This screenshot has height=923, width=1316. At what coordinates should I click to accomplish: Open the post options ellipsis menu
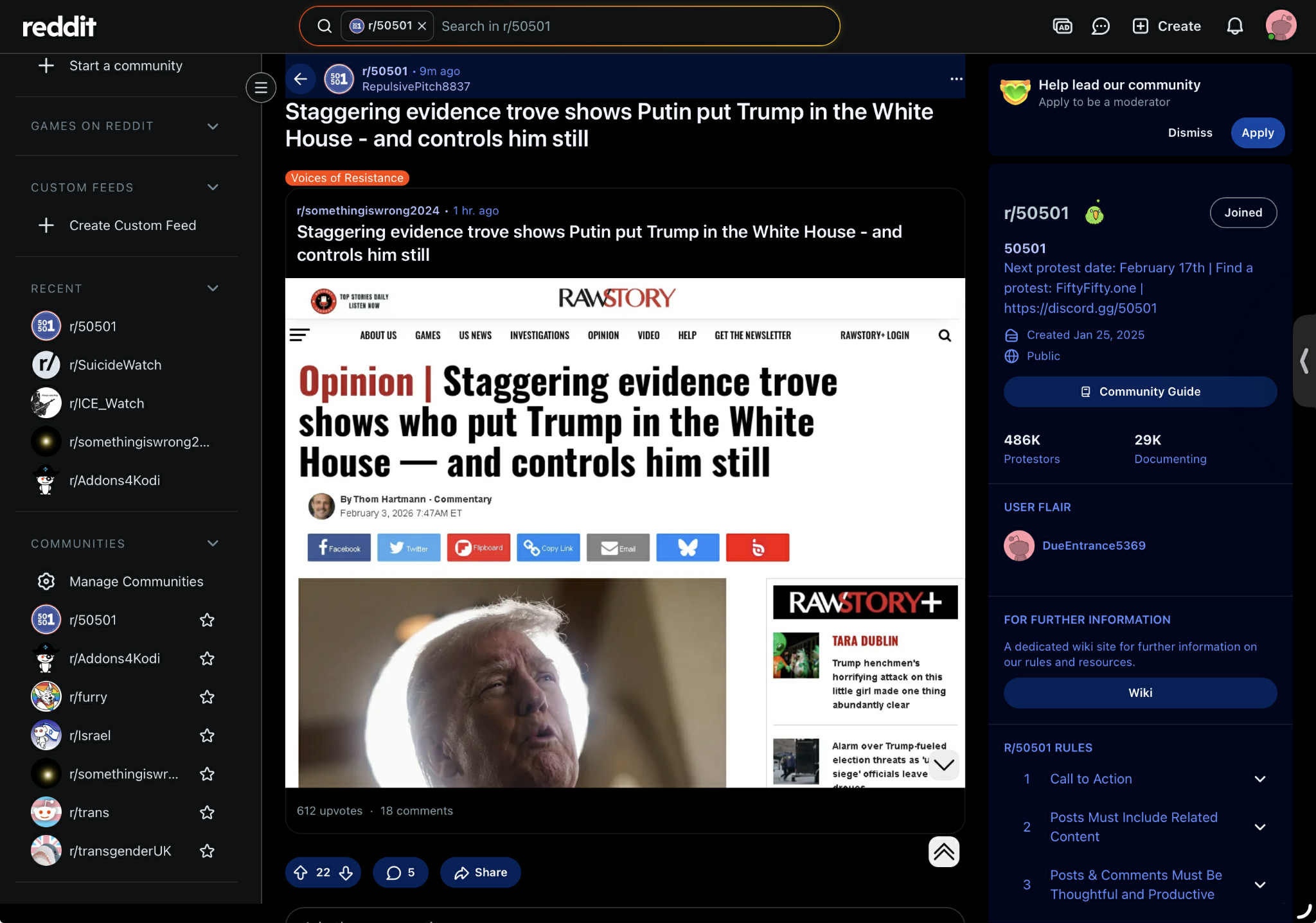(x=956, y=79)
